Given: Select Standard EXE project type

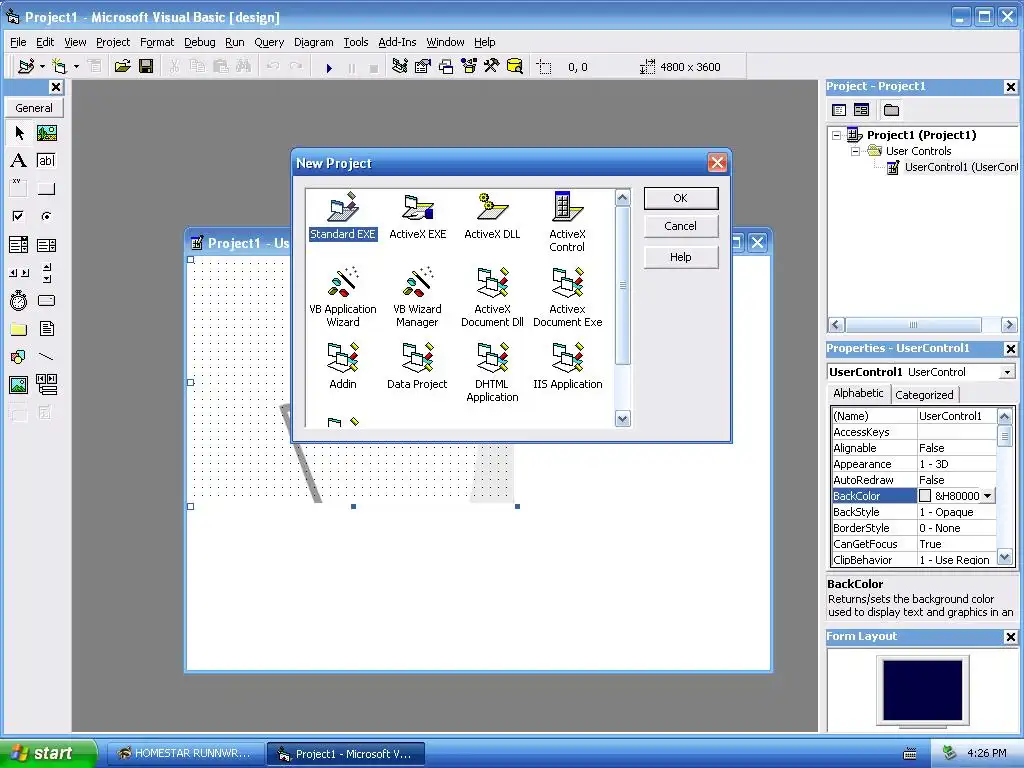Looking at the screenshot, I should coord(343,217).
